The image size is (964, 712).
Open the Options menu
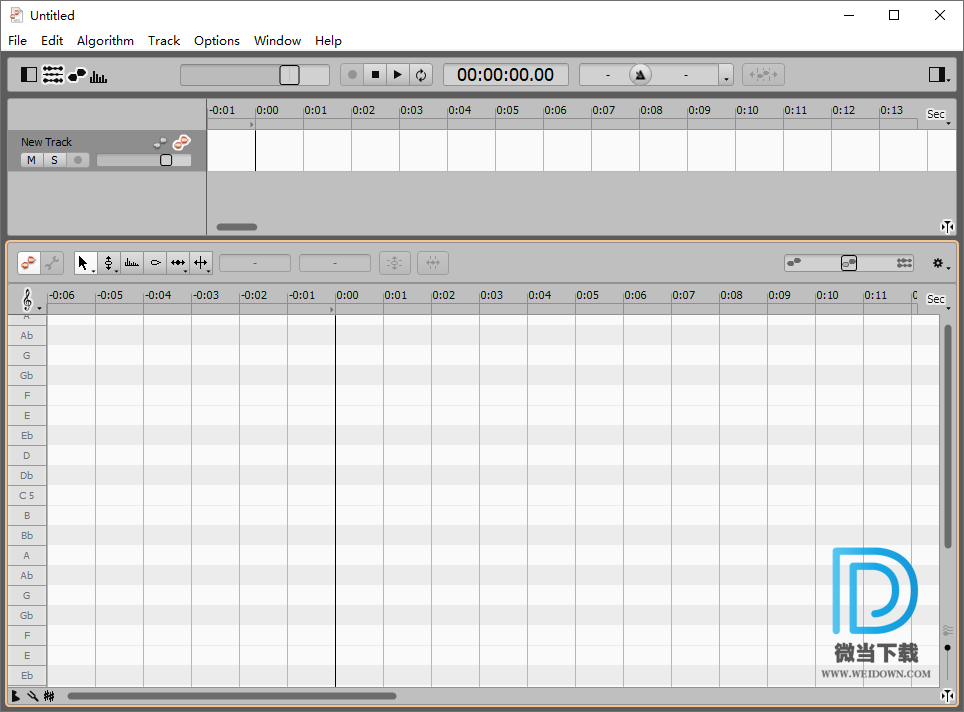(216, 41)
